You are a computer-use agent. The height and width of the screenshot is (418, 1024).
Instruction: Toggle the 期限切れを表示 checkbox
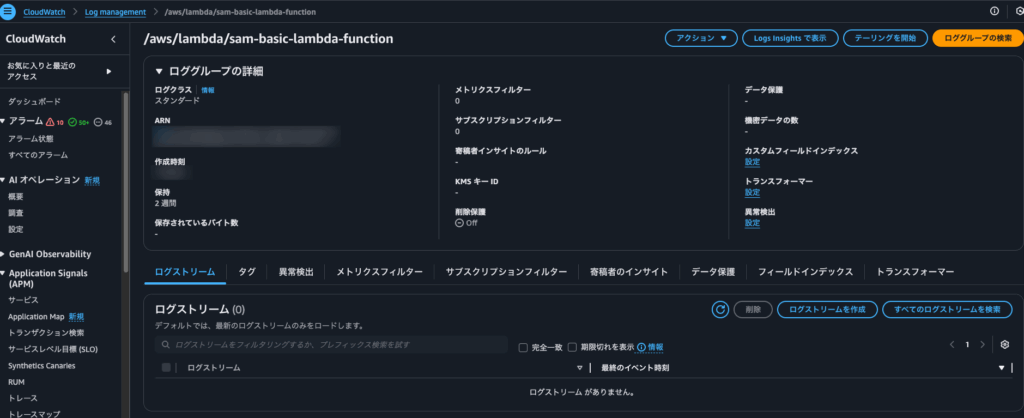[x=572, y=347]
